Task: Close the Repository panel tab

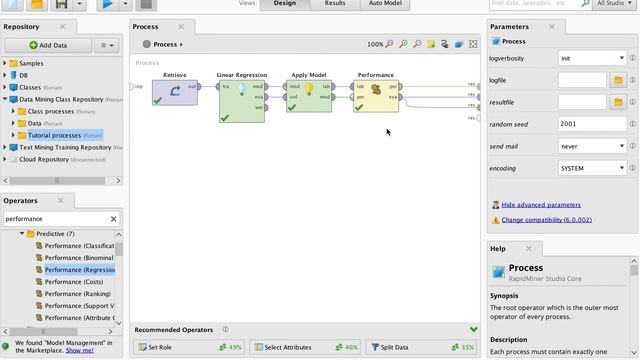Action: [62, 27]
